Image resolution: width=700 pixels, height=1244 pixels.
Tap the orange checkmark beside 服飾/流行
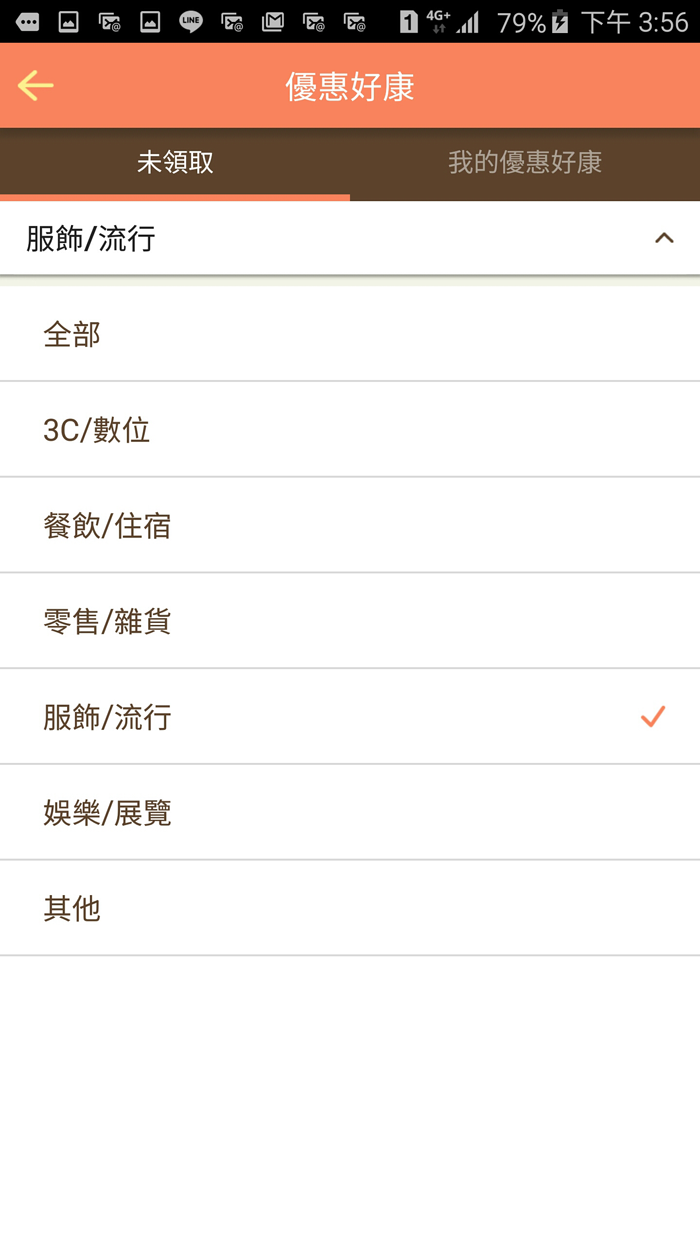(653, 716)
